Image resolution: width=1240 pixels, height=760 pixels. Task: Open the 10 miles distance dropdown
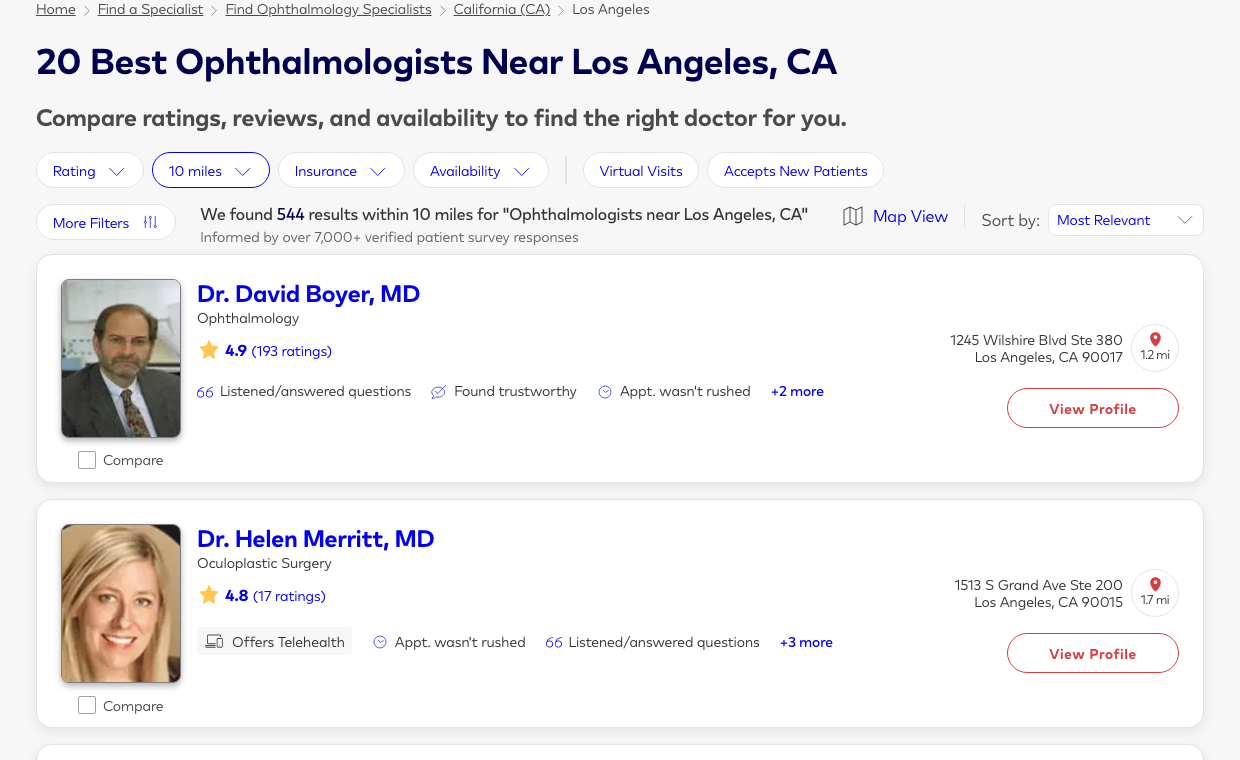coord(211,171)
